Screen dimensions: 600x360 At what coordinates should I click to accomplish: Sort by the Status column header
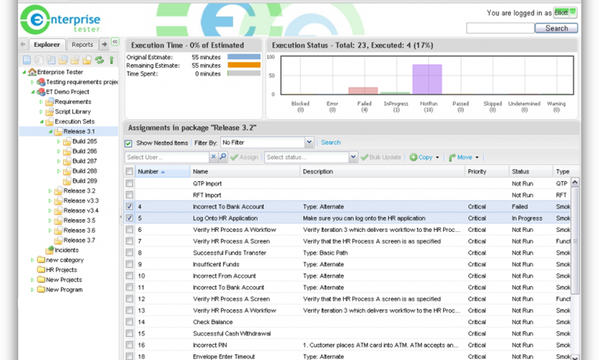pyautogui.click(x=531, y=171)
